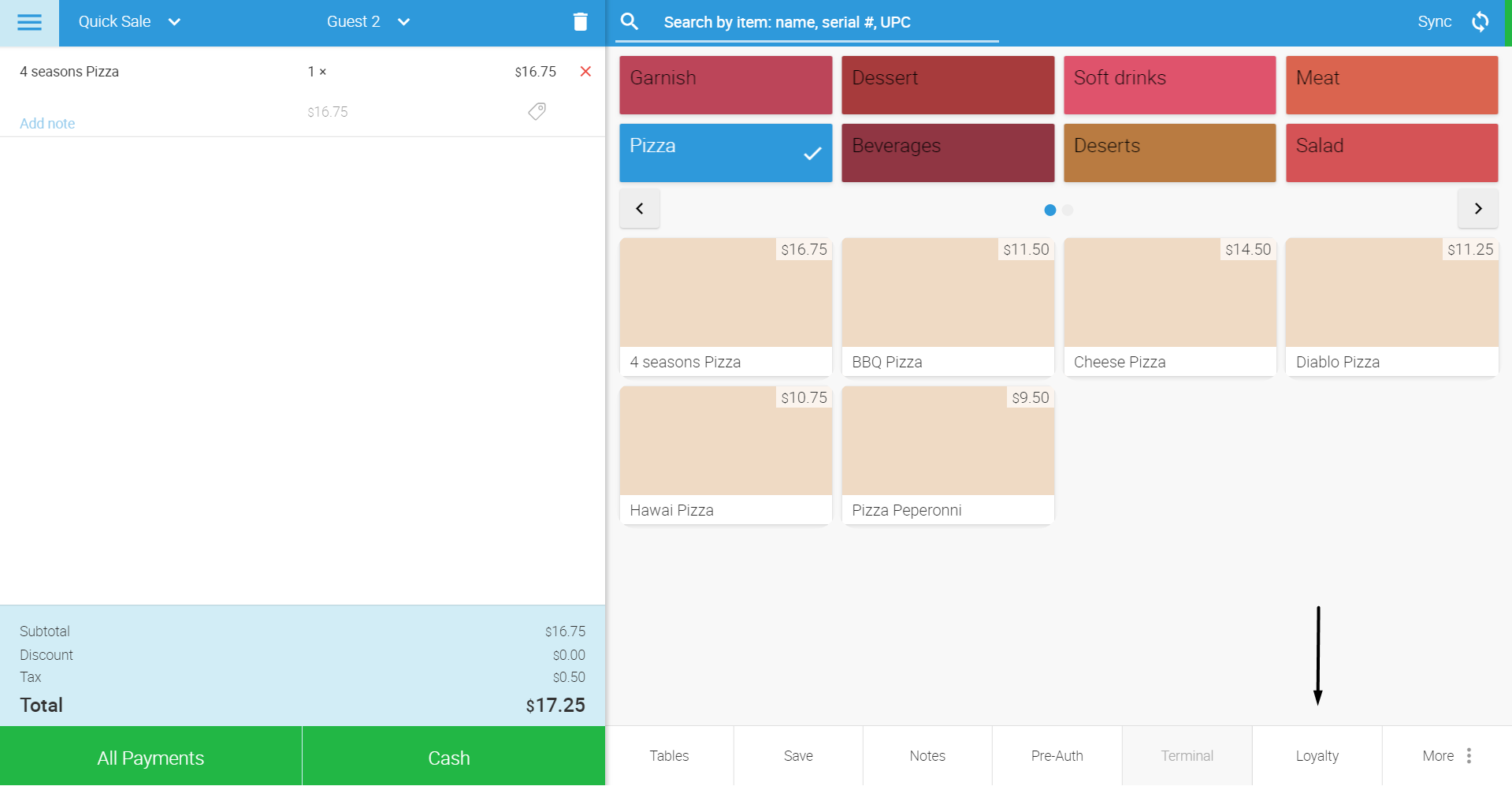Click the search magnifier icon
Viewport: 1512px width, 786px height.
point(630,22)
